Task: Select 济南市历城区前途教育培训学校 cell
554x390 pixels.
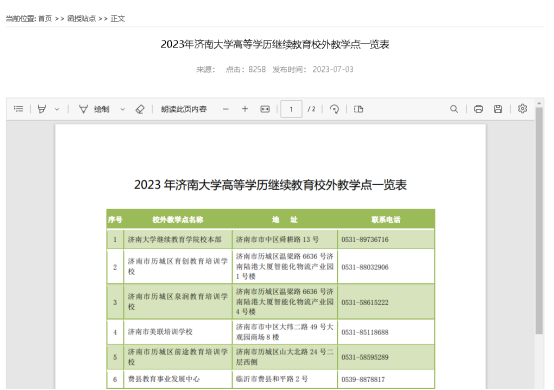Action: coord(178,357)
